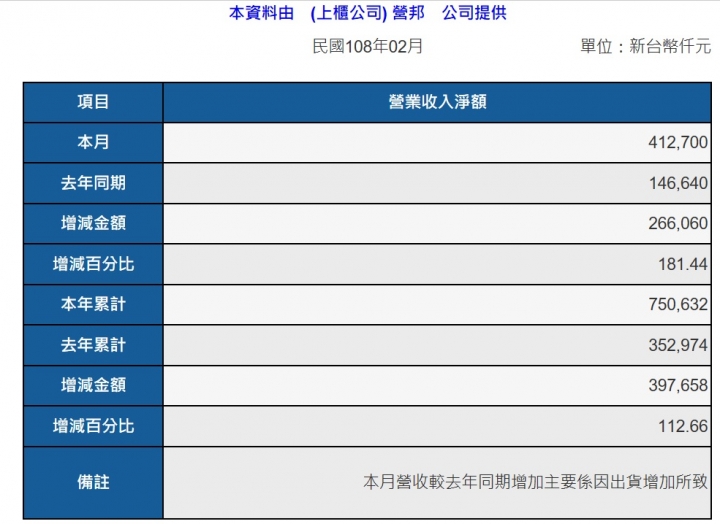This screenshot has width=720, height=524.
Task: Click the value 352,974
Action: click(678, 345)
